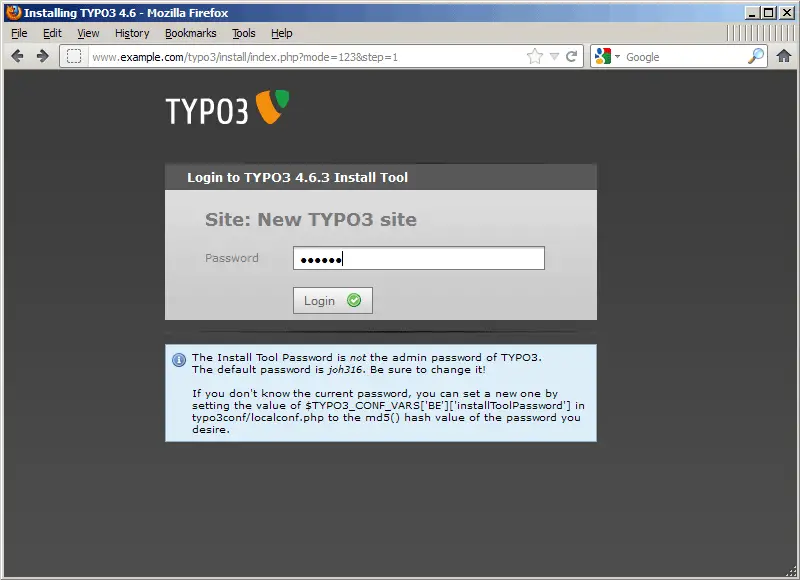This screenshot has width=800, height=580.
Task: Open the File menu
Action: [19, 33]
